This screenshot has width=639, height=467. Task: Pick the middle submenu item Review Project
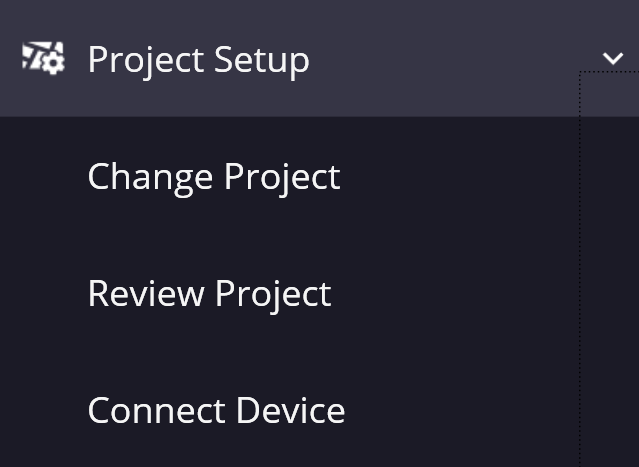[209, 294]
